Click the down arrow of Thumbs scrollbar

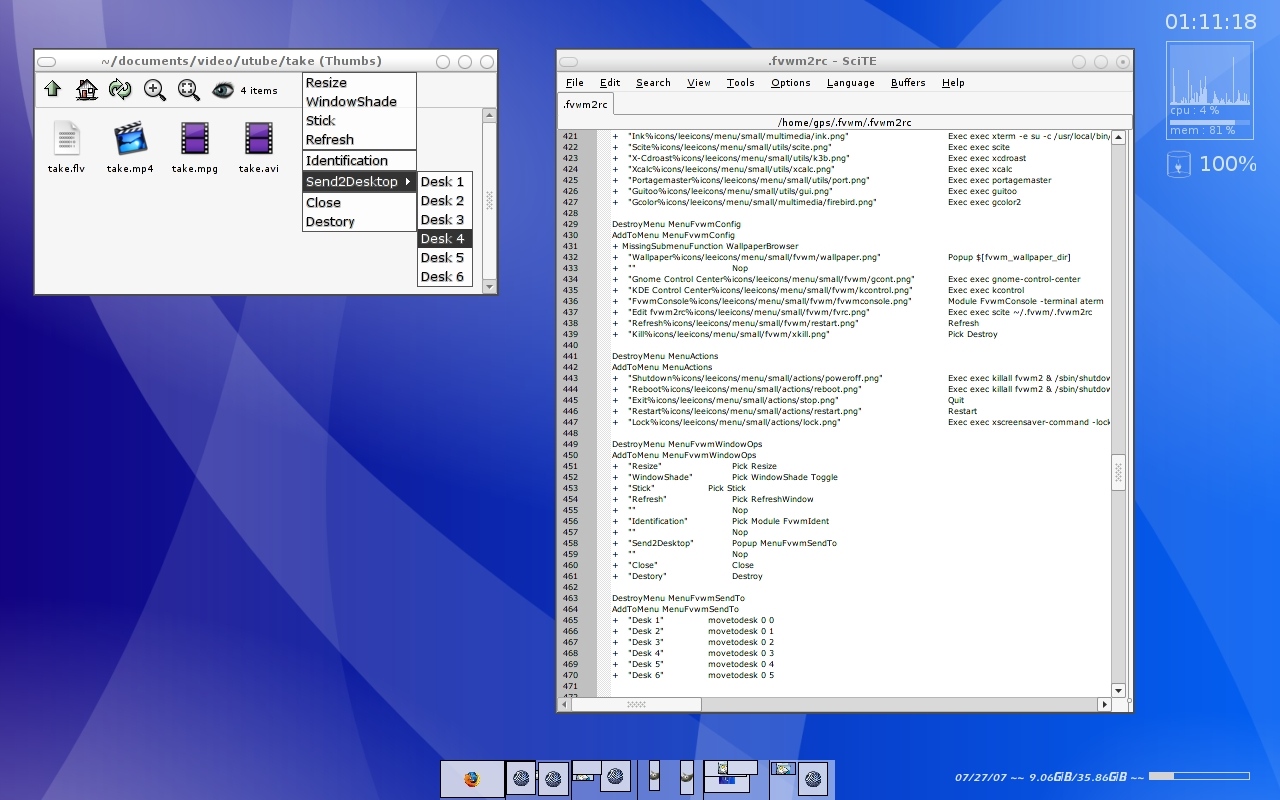pyautogui.click(x=489, y=287)
